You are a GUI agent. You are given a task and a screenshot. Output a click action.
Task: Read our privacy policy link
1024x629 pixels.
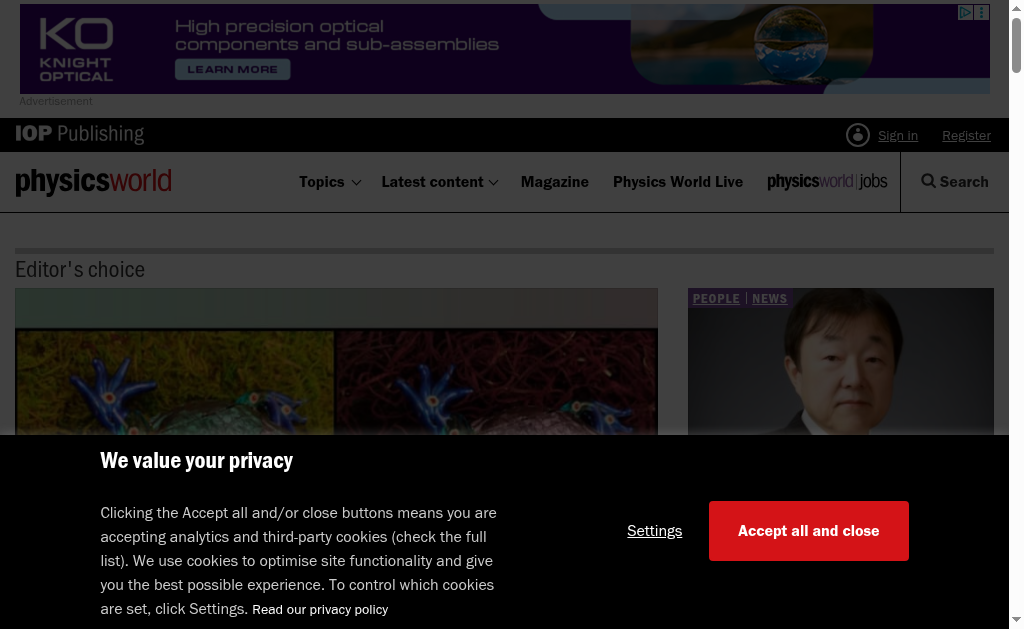[x=319, y=609]
